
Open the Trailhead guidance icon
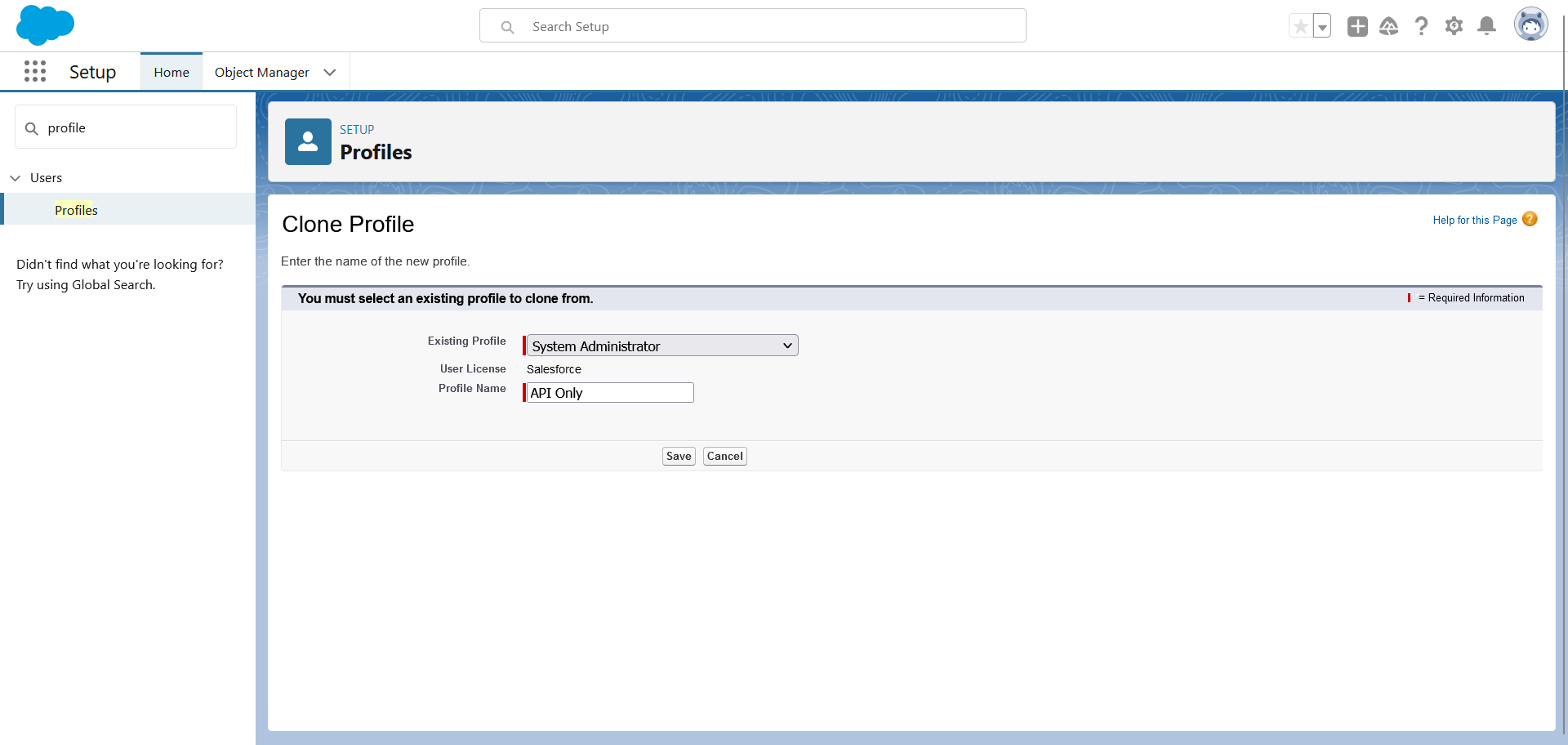pyautogui.click(x=1388, y=26)
